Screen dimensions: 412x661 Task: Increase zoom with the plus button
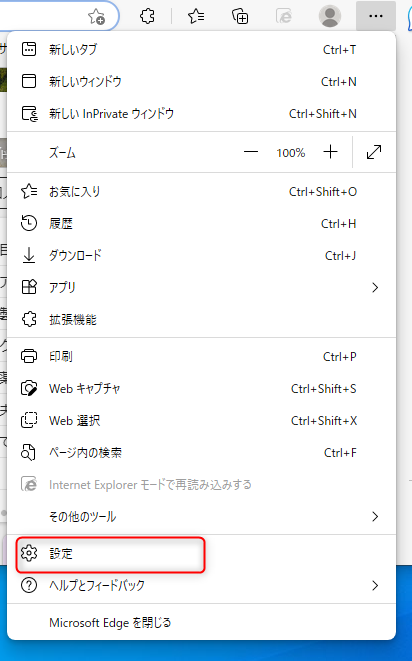click(x=331, y=152)
